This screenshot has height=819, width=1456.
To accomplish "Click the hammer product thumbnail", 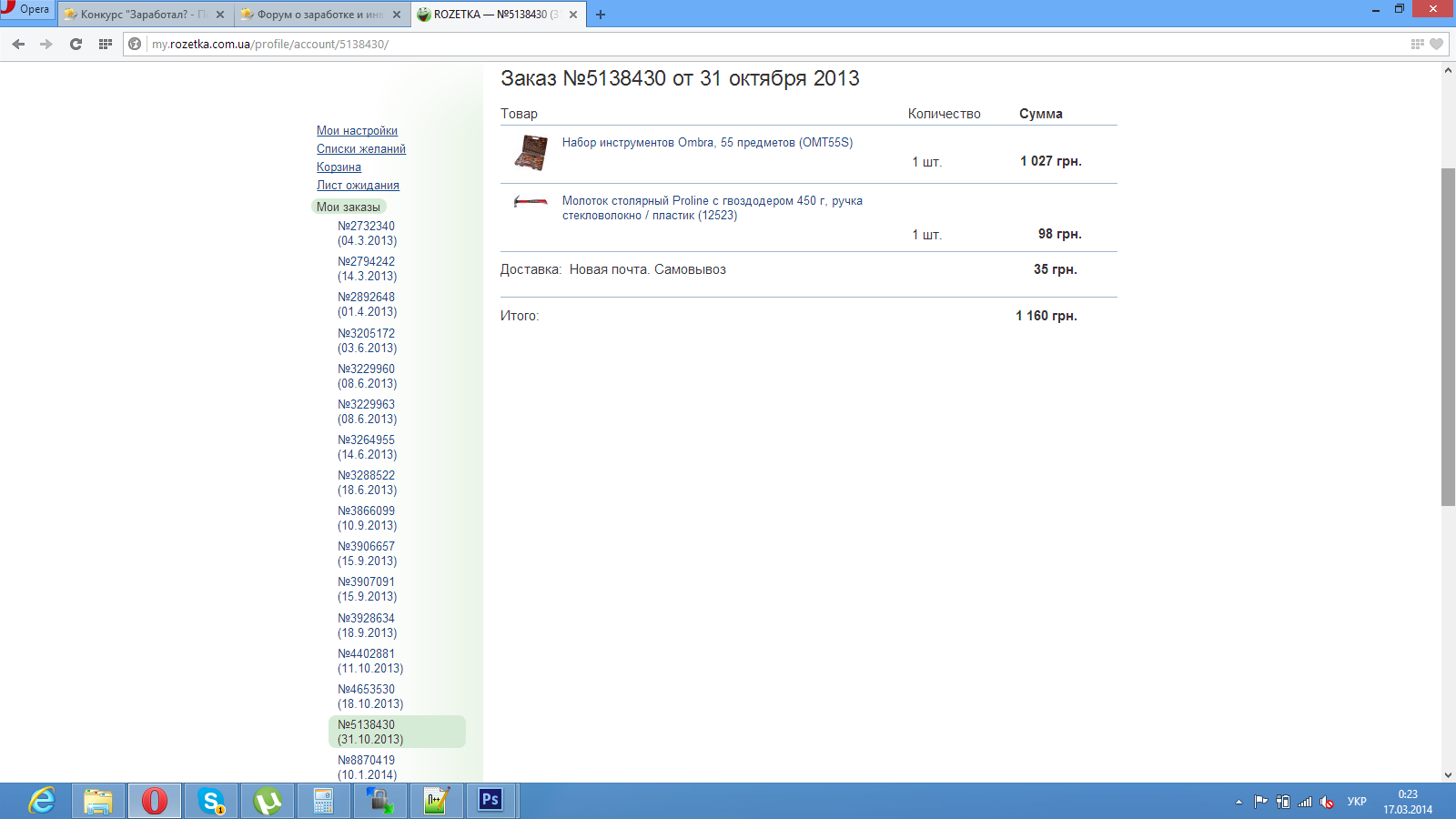I will 531,202.
